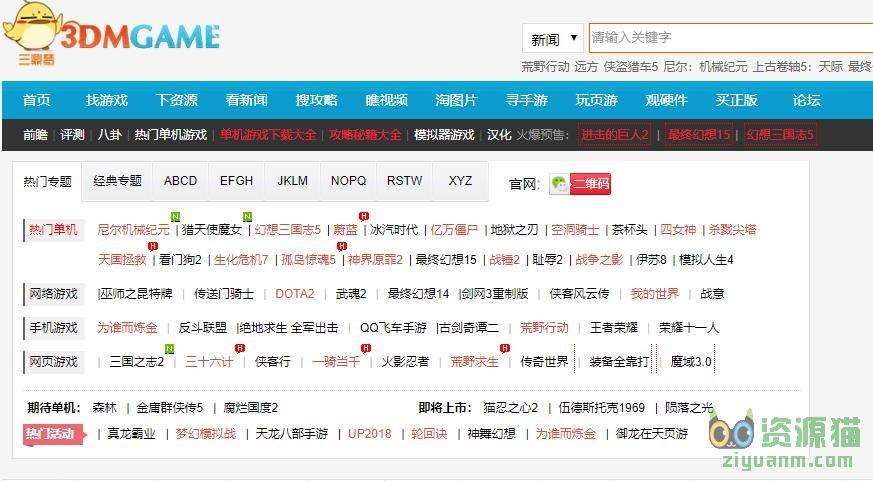873x481 pixels.
Task: Open 进击的巨人2 presale link
Action: pyautogui.click(x=615, y=135)
